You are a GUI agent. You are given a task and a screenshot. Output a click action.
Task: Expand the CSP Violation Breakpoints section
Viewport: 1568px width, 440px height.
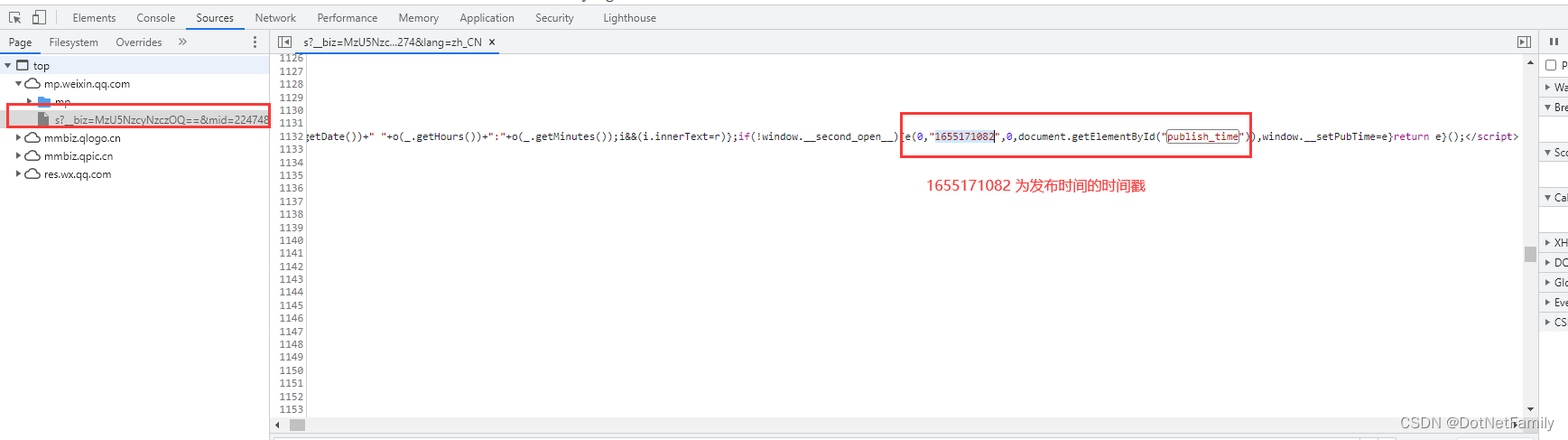pos(1548,323)
